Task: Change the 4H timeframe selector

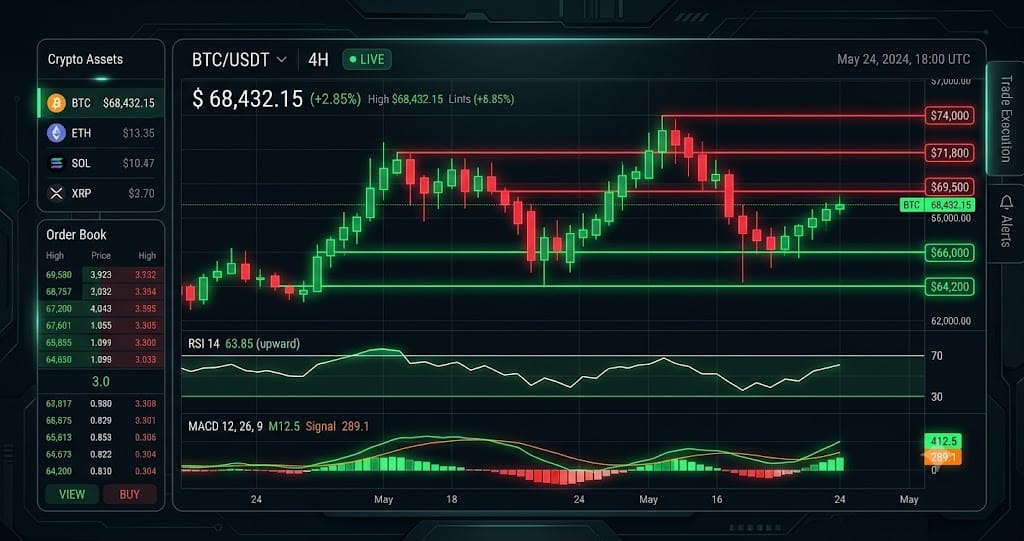Action: coord(318,60)
